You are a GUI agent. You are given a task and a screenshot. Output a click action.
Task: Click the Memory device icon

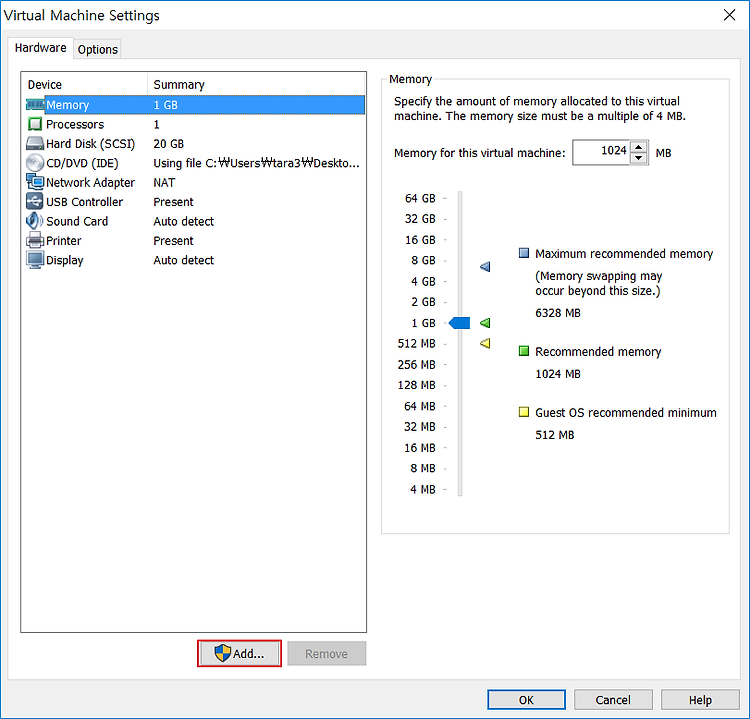35,105
